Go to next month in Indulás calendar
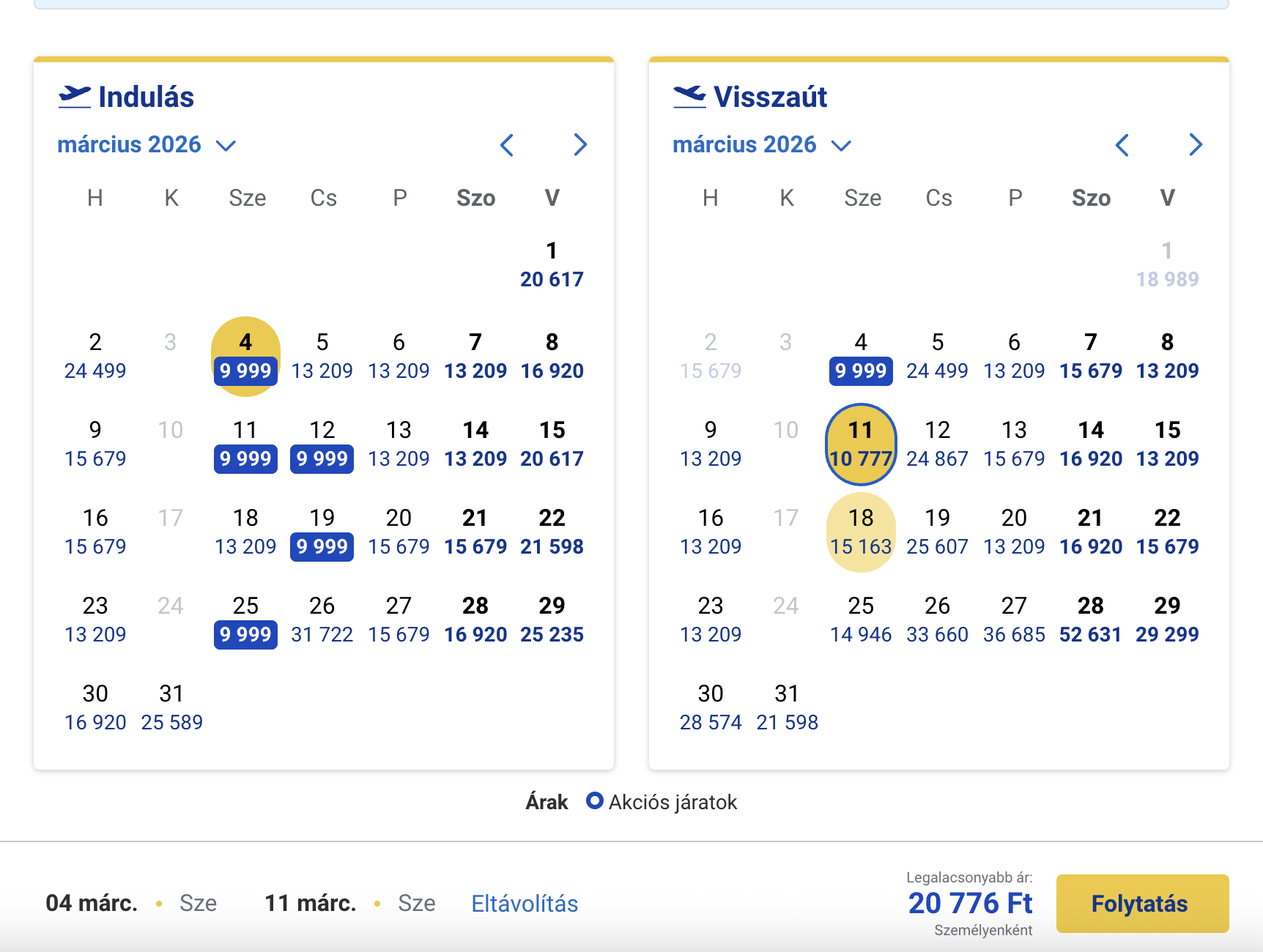This screenshot has height=952, width=1263. click(580, 145)
